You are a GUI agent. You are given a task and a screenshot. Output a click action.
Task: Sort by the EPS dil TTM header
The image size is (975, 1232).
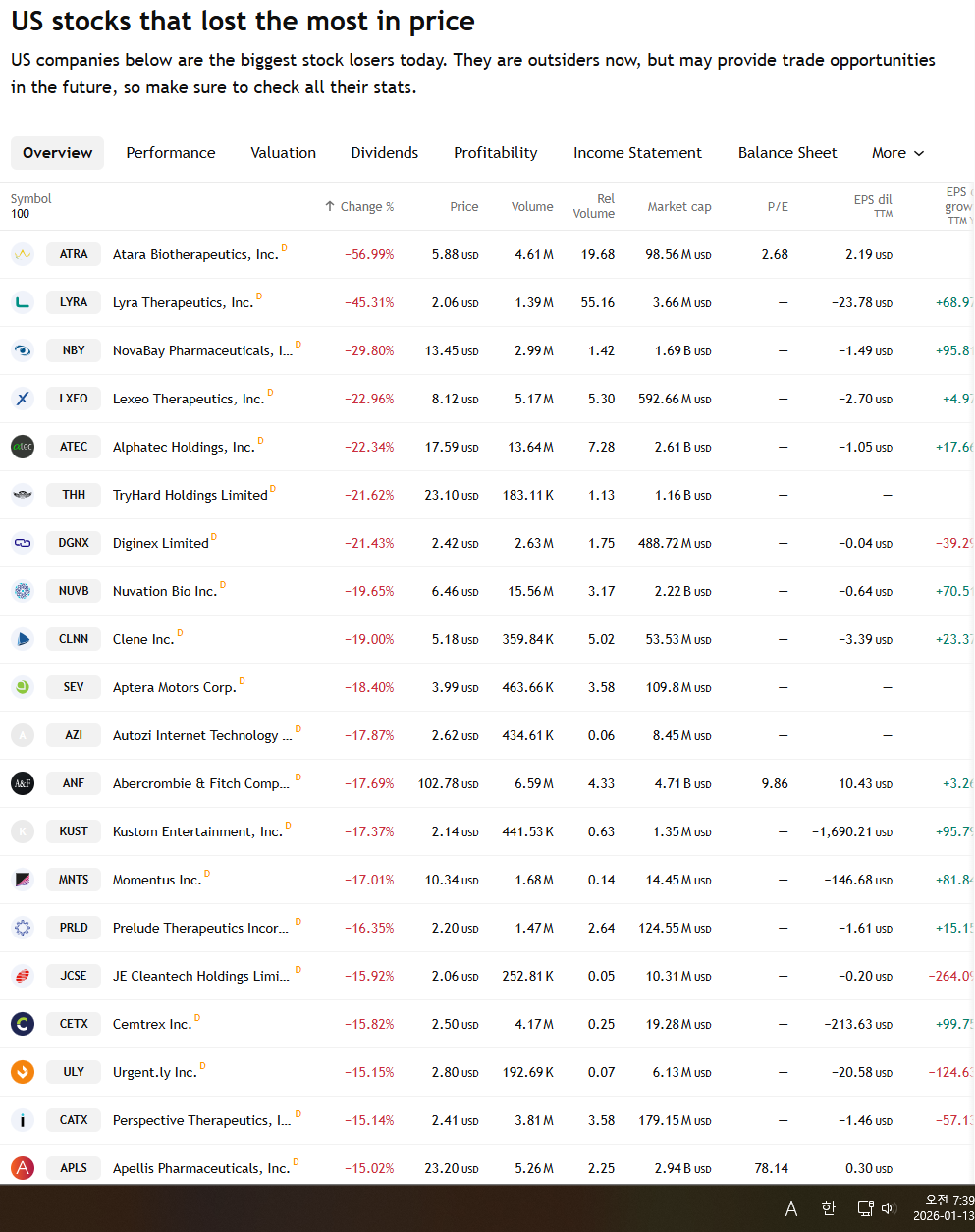pos(873,205)
